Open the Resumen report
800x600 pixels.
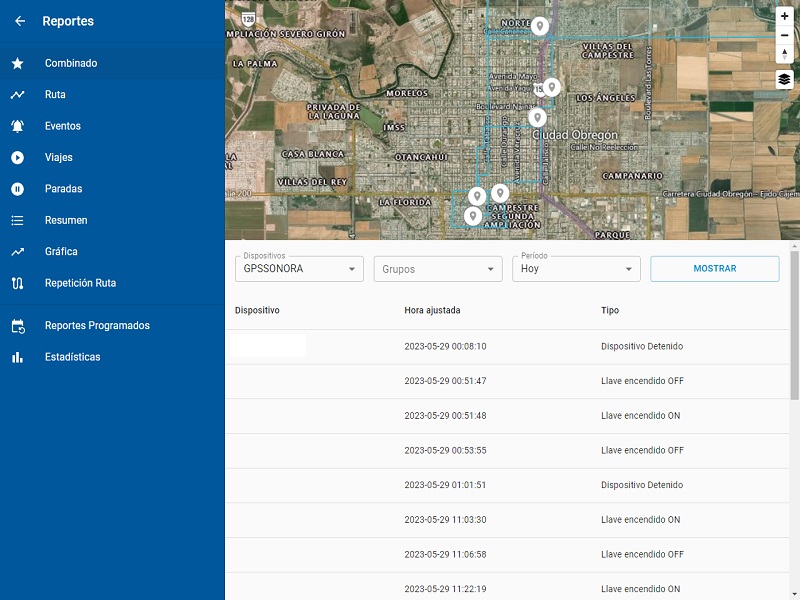(66, 220)
